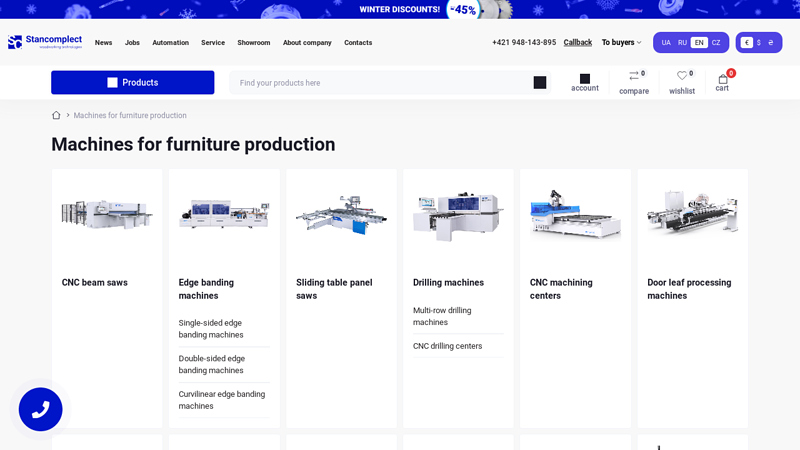Open Door leaf processing machines title
800x450 pixels.
[689, 289]
